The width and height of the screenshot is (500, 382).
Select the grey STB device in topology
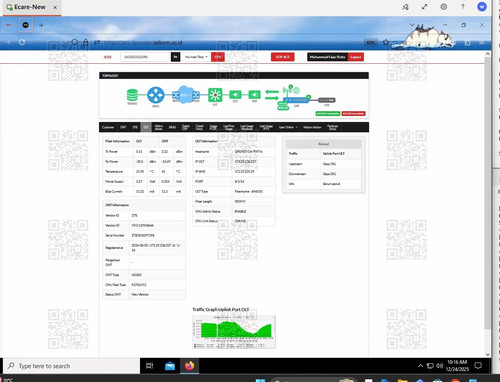click(327, 100)
